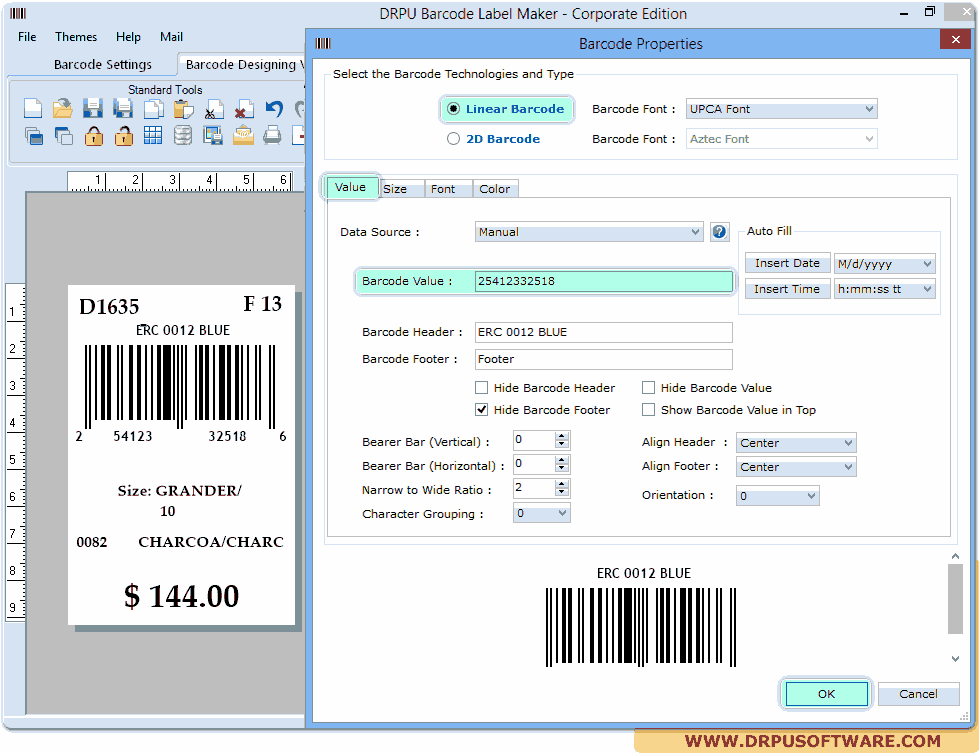
Task: Open the Orientation dropdown
Action: pyautogui.click(x=777, y=496)
